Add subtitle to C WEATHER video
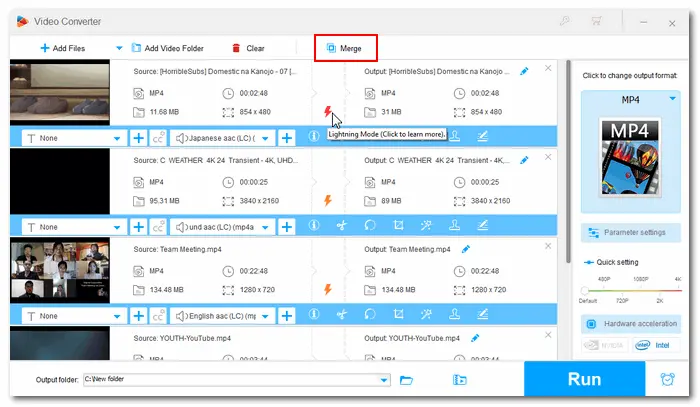 click(x=138, y=227)
